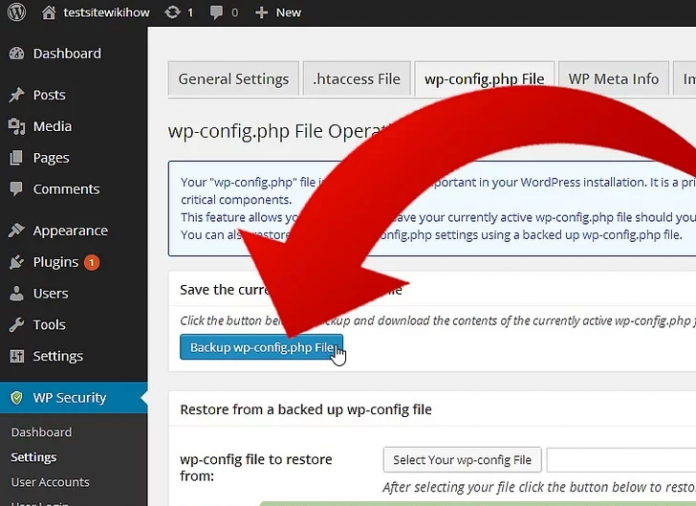Open the Media library icon
696x506 pixels.
pyautogui.click(x=16, y=126)
